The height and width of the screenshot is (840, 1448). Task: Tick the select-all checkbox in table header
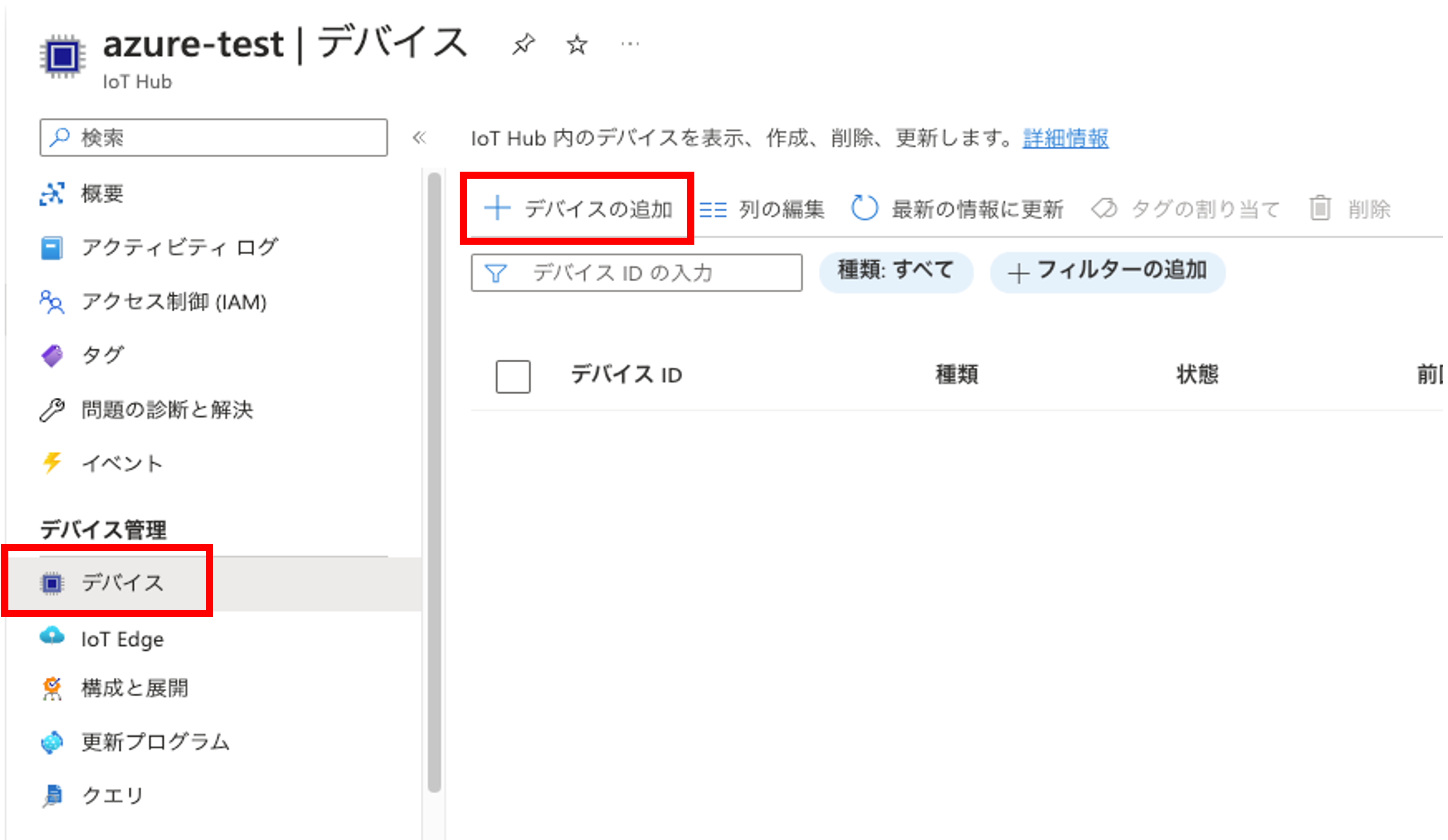pyautogui.click(x=513, y=376)
